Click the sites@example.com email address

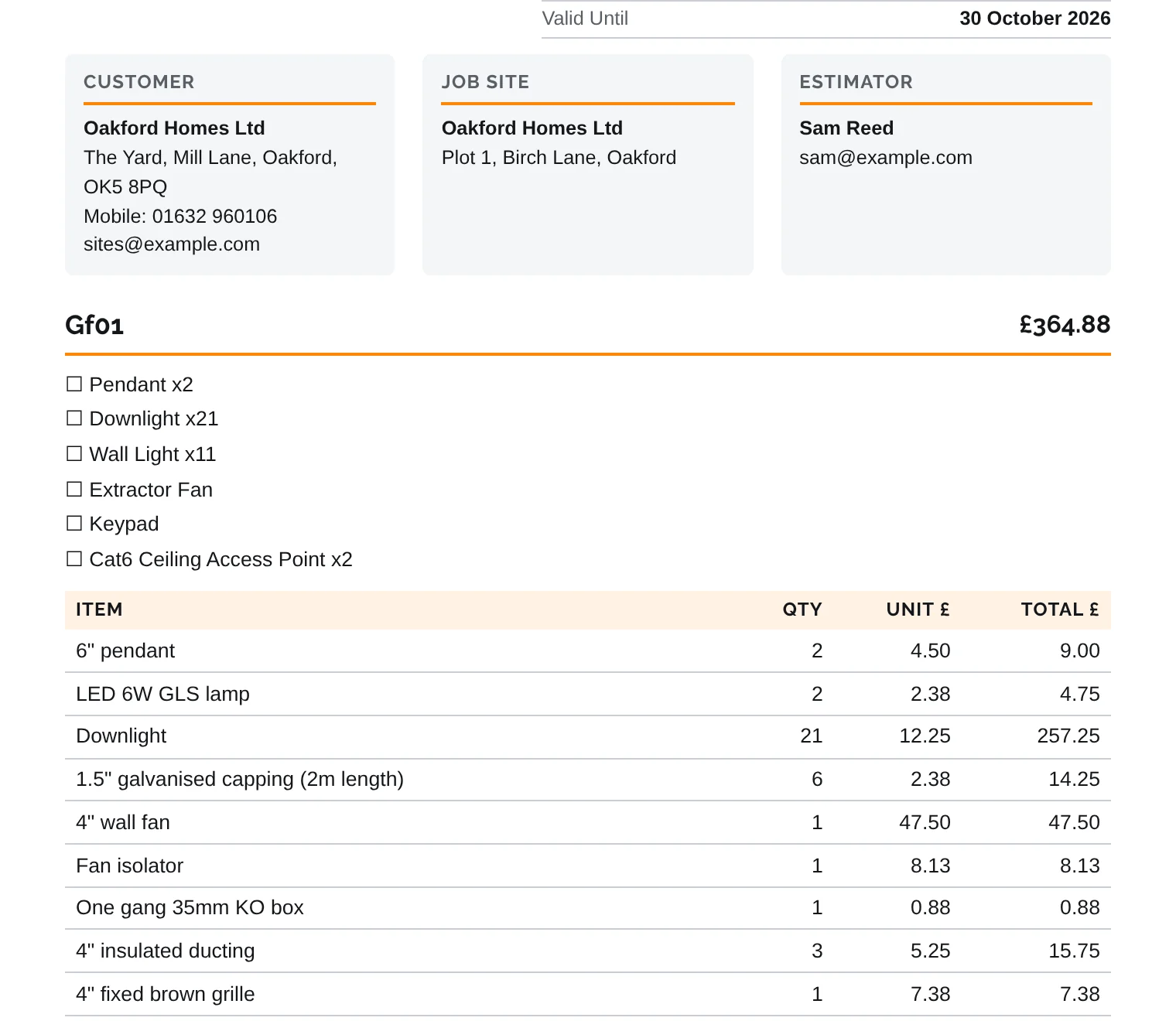point(172,244)
